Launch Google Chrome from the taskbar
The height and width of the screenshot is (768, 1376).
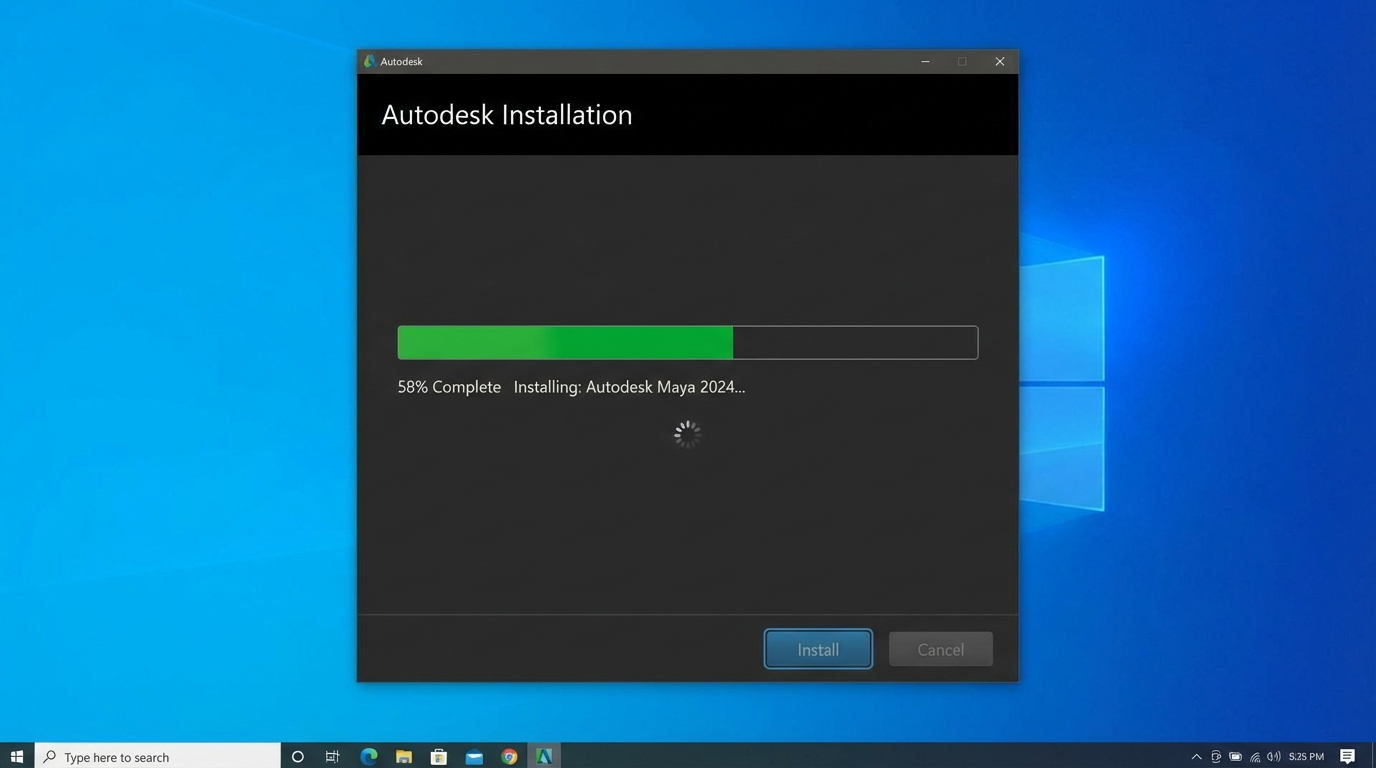tap(509, 756)
